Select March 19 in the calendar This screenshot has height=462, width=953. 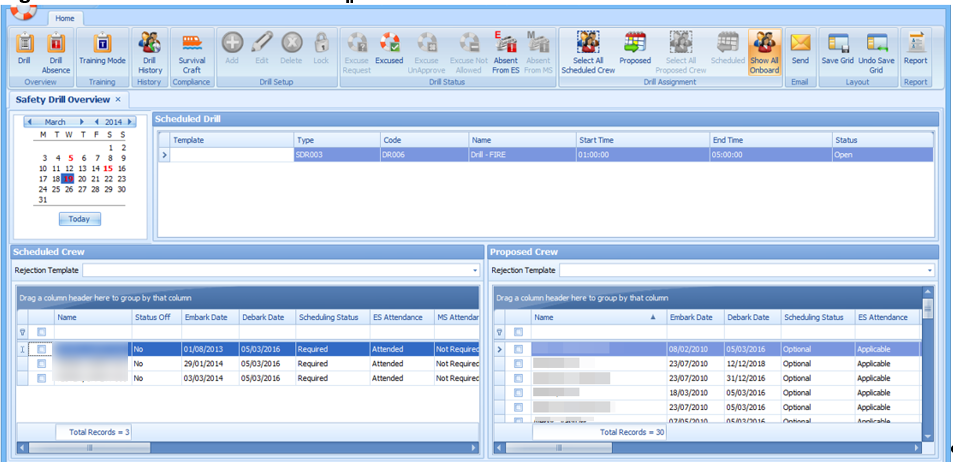(x=68, y=179)
